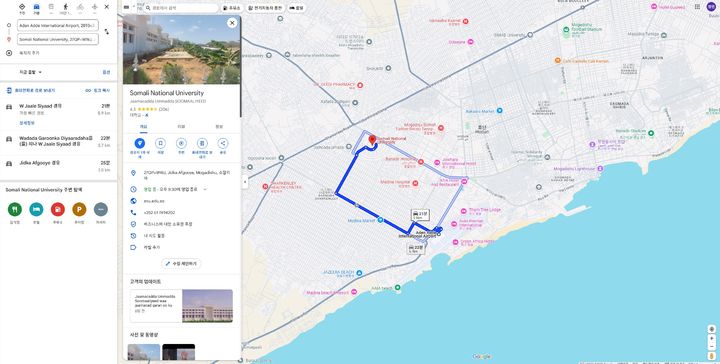Expand the opening hours chevron
This screenshot has width=720, height=364.
point(205,189)
